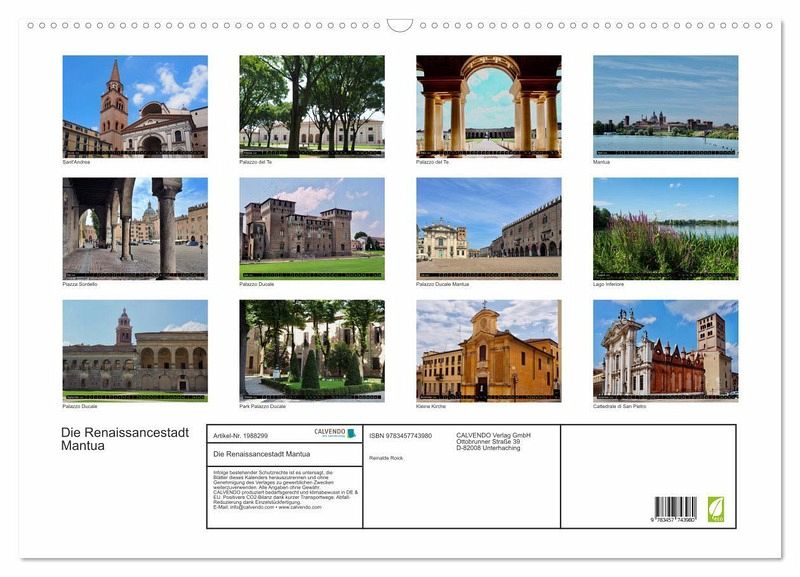Click the CALVENDO logo
800x577 pixels.
(335, 433)
